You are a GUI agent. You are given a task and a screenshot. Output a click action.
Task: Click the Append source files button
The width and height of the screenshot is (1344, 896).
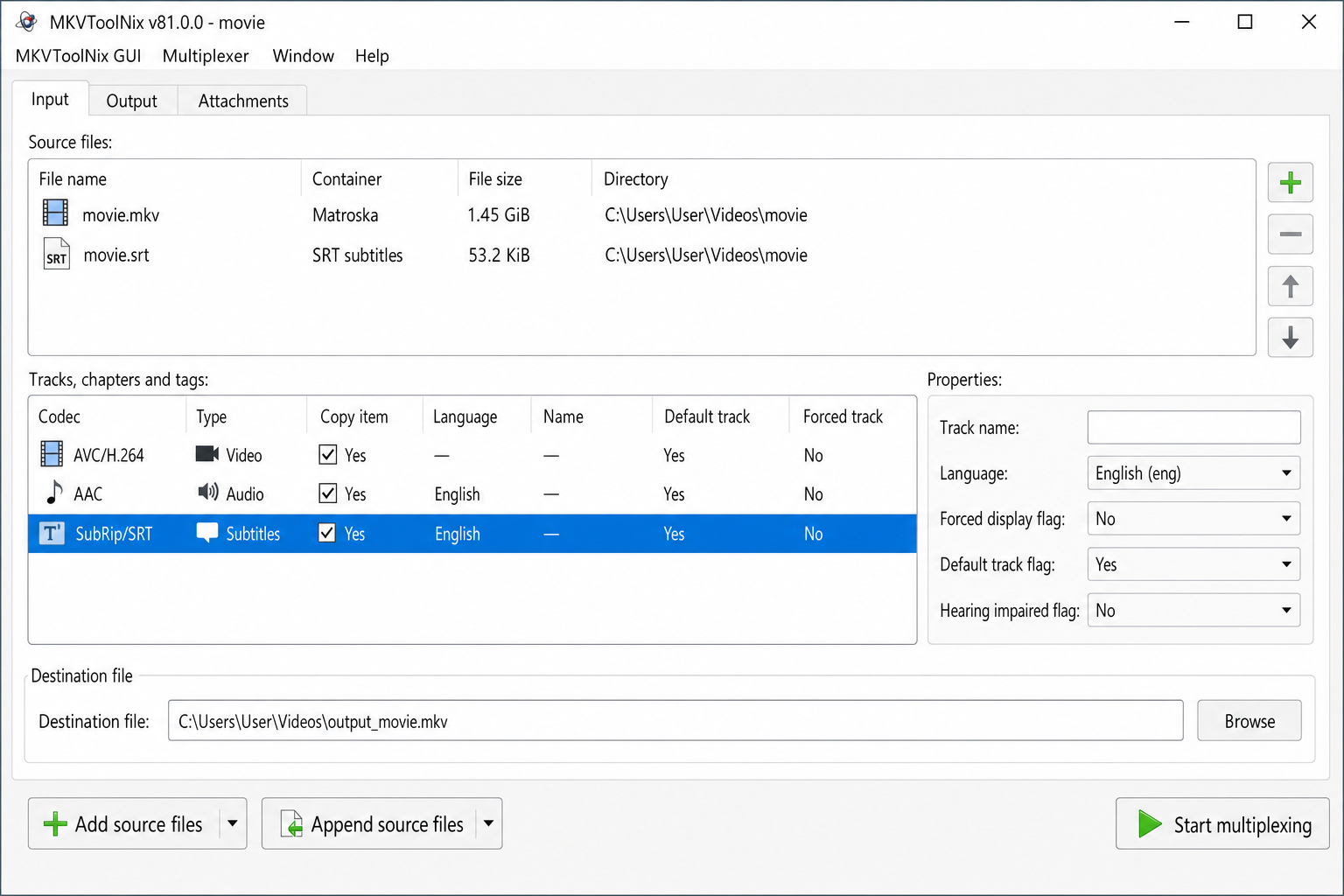tap(370, 823)
